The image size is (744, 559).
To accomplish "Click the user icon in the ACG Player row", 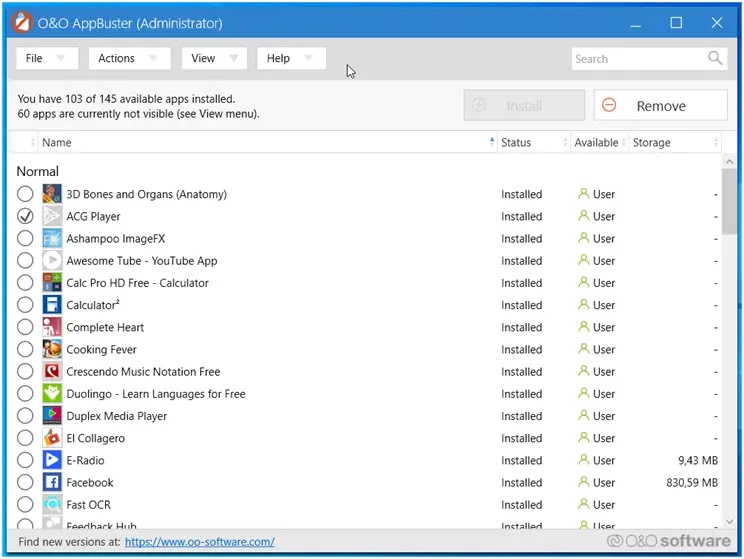I will 583,215.
